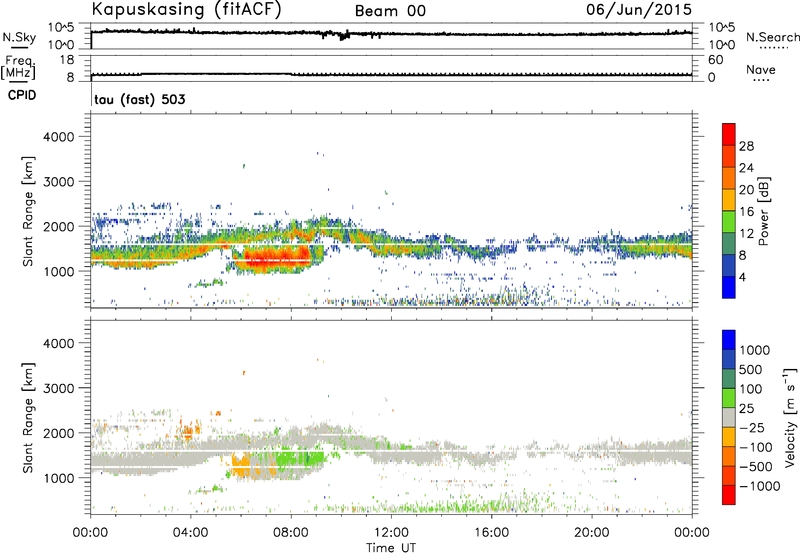Click the '12:00' time axis label
This screenshot has height=554, width=800.
point(391,533)
